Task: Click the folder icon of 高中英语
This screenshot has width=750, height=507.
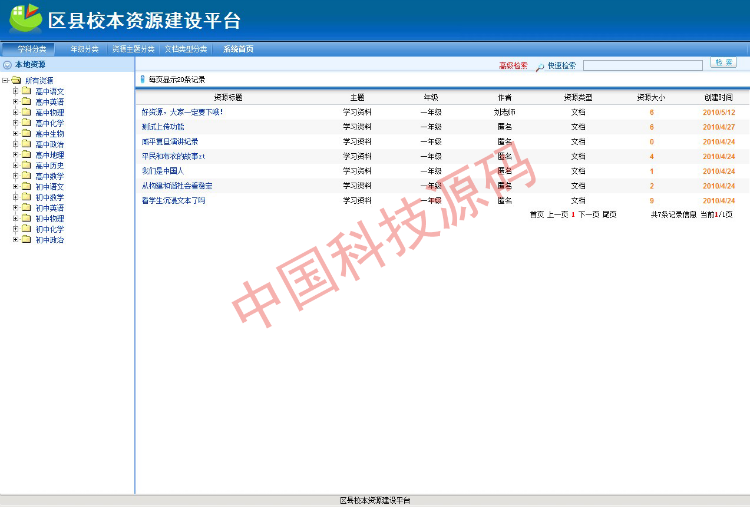Action: [27, 101]
